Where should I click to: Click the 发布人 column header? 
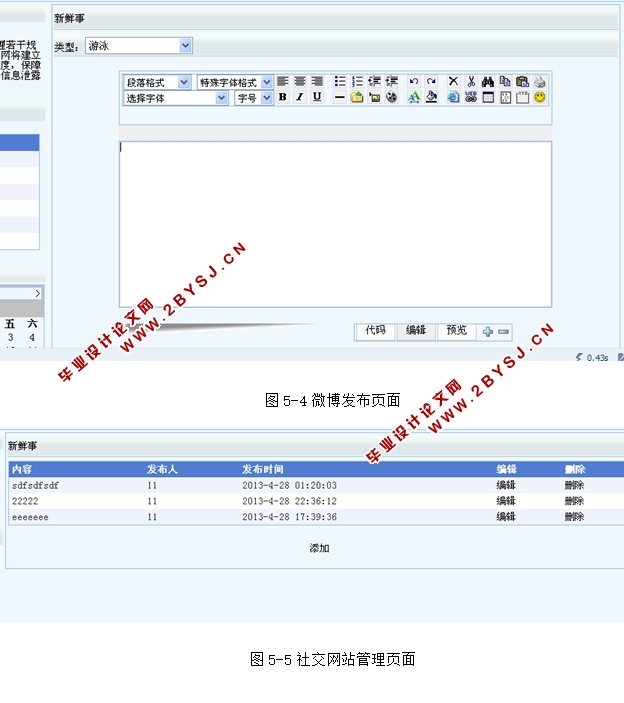pos(162,469)
